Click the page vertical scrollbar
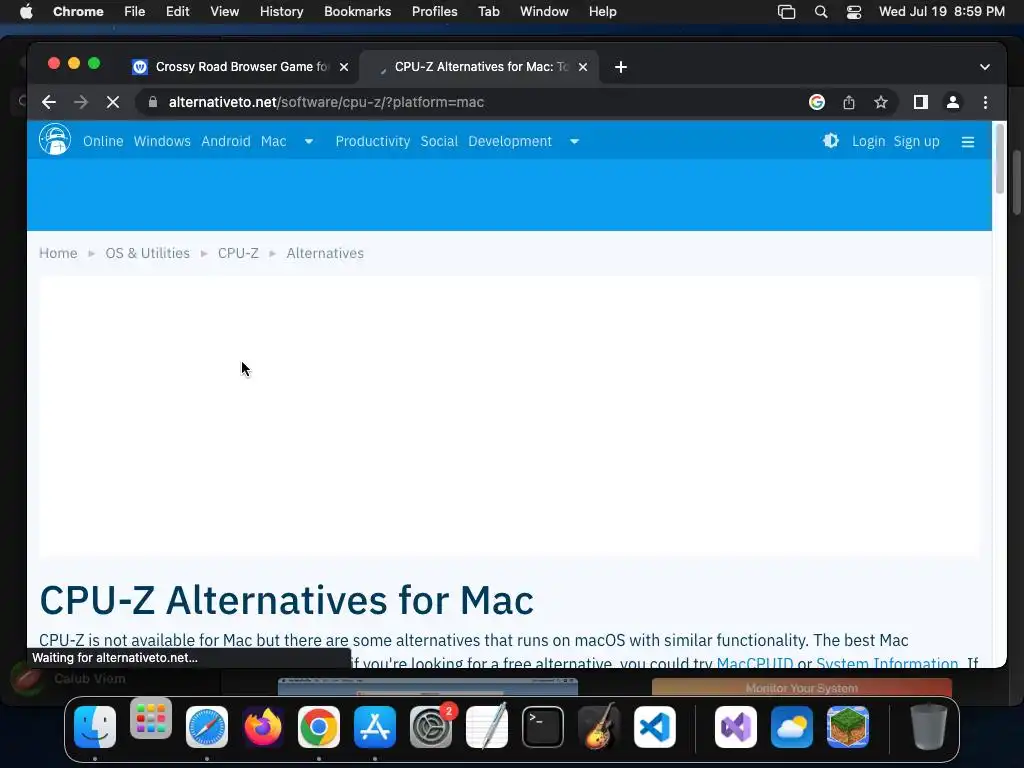 coord(1000,159)
